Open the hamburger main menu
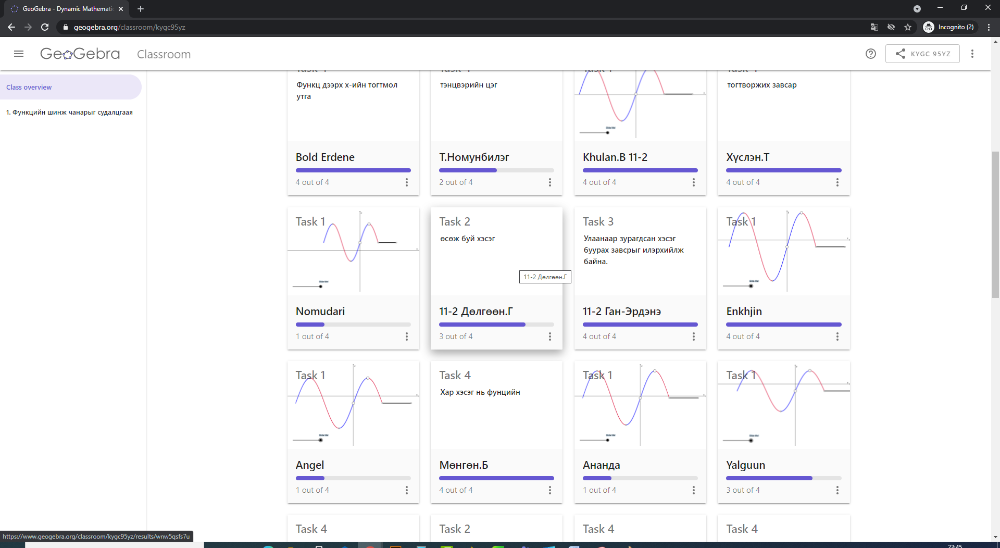Screen dimensions: 1000x548 [18, 54]
